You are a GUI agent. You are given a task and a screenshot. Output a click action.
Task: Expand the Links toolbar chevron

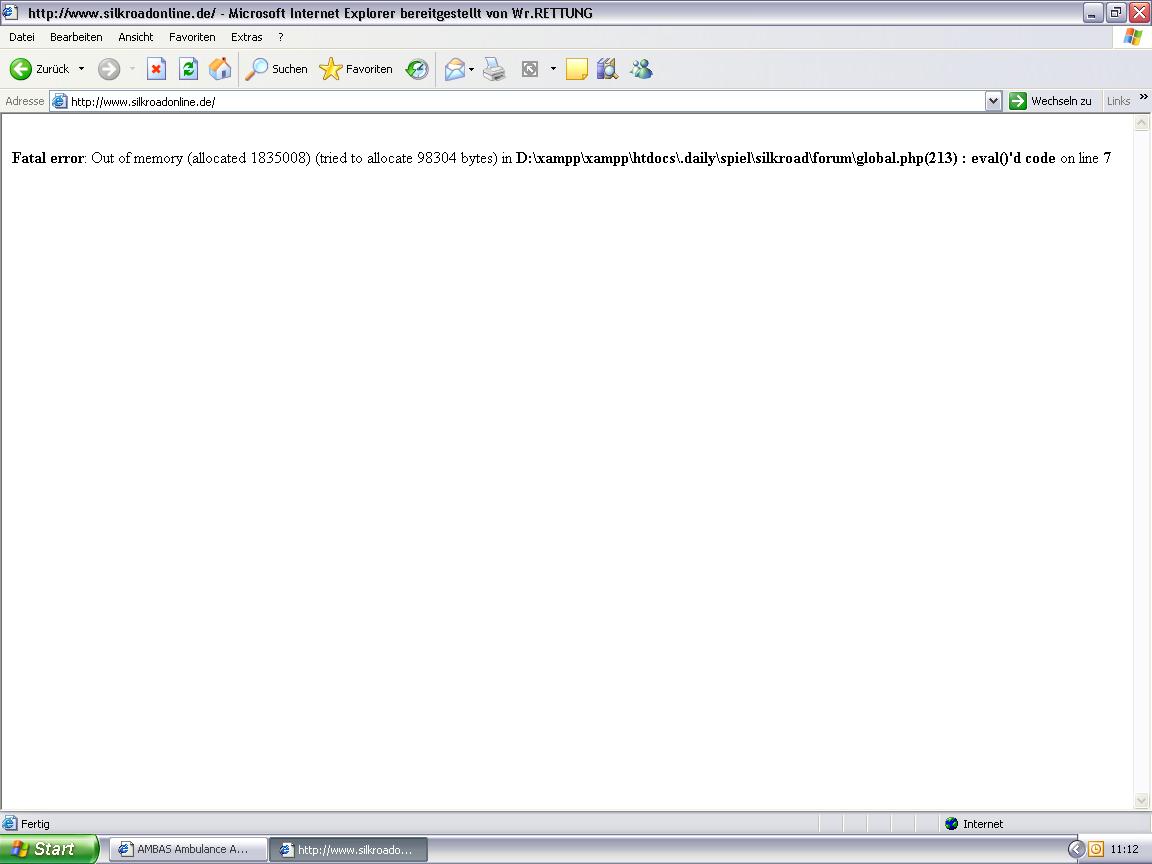[x=1144, y=98]
